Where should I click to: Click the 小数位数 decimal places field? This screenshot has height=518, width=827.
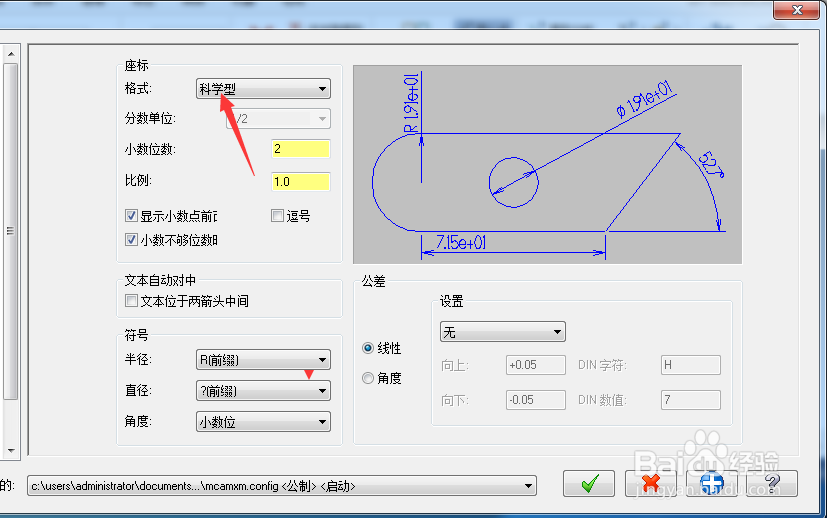301,149
